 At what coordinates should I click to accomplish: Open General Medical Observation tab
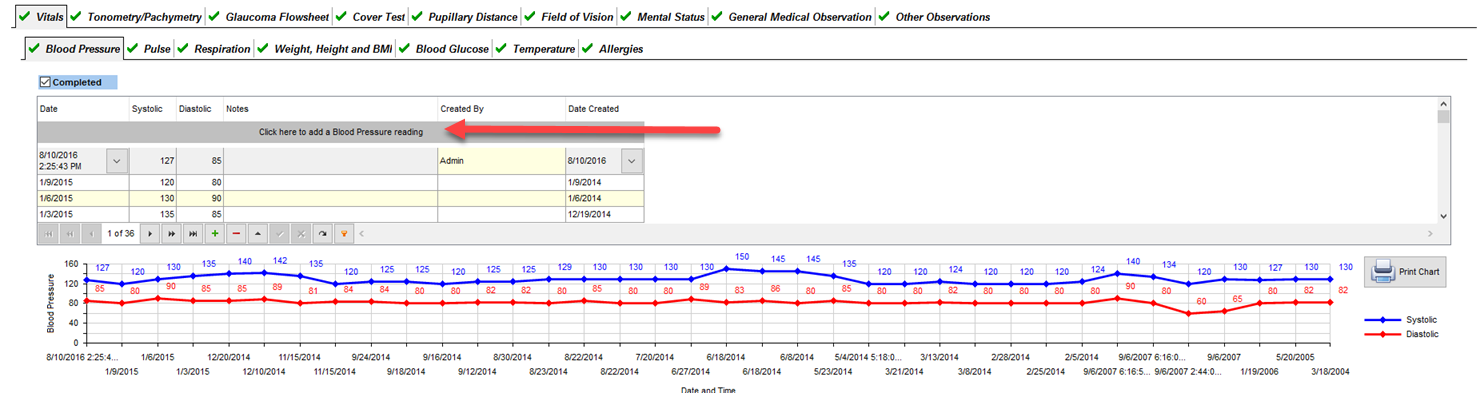pyautogui.click(x=791, y=17)
